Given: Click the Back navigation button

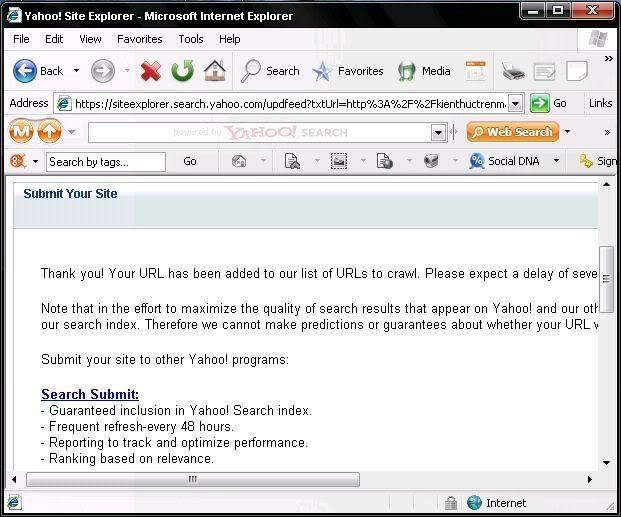Looking at the screenshot, I should [38, 71].
